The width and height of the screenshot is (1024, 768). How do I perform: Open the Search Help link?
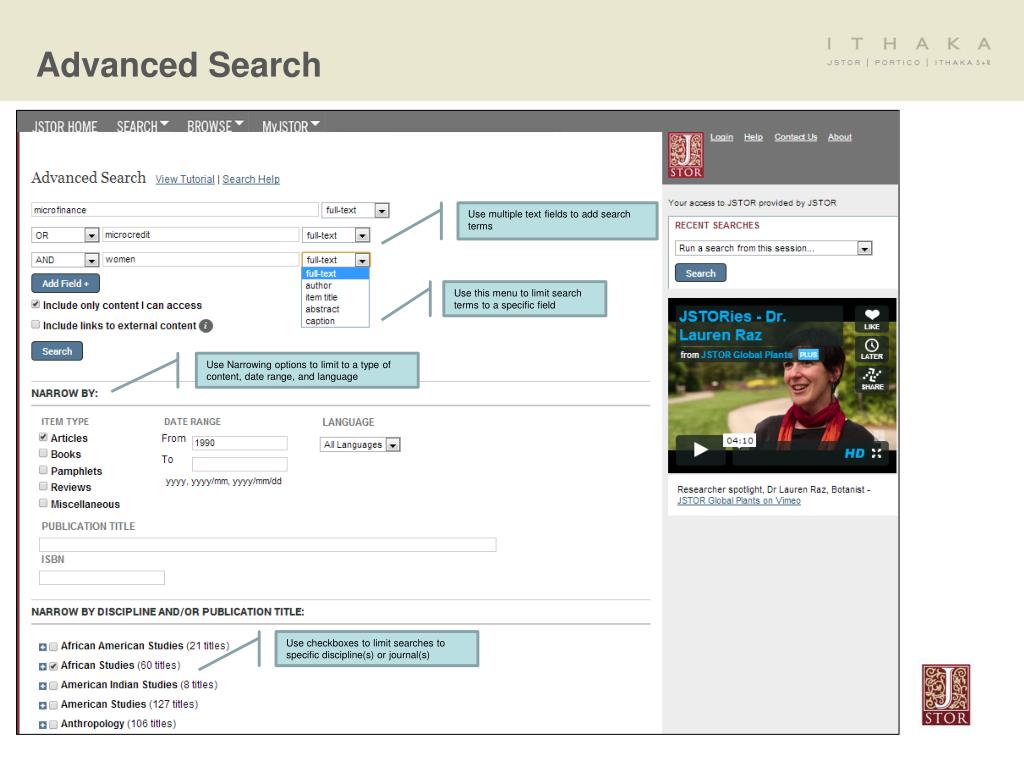tap(251, 179)
